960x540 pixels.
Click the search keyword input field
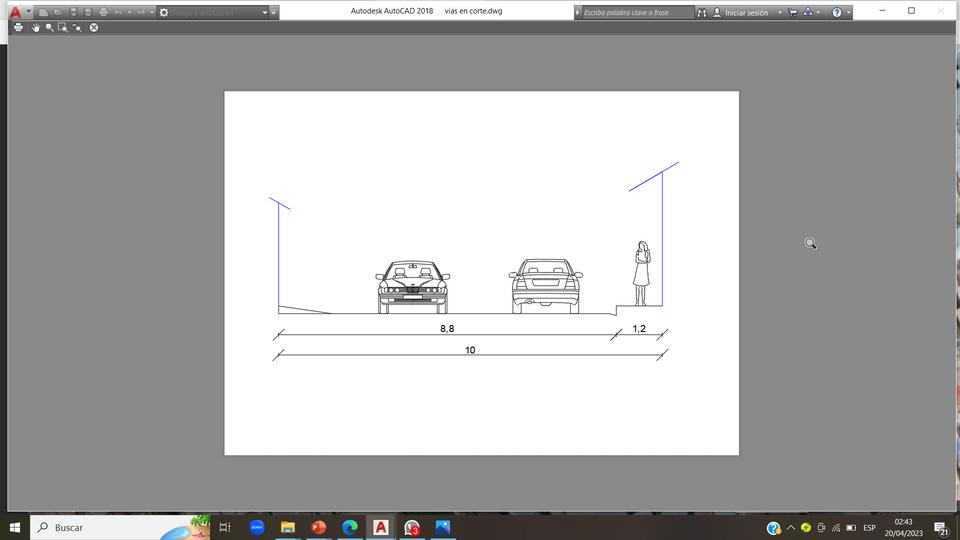click(637, 12)
